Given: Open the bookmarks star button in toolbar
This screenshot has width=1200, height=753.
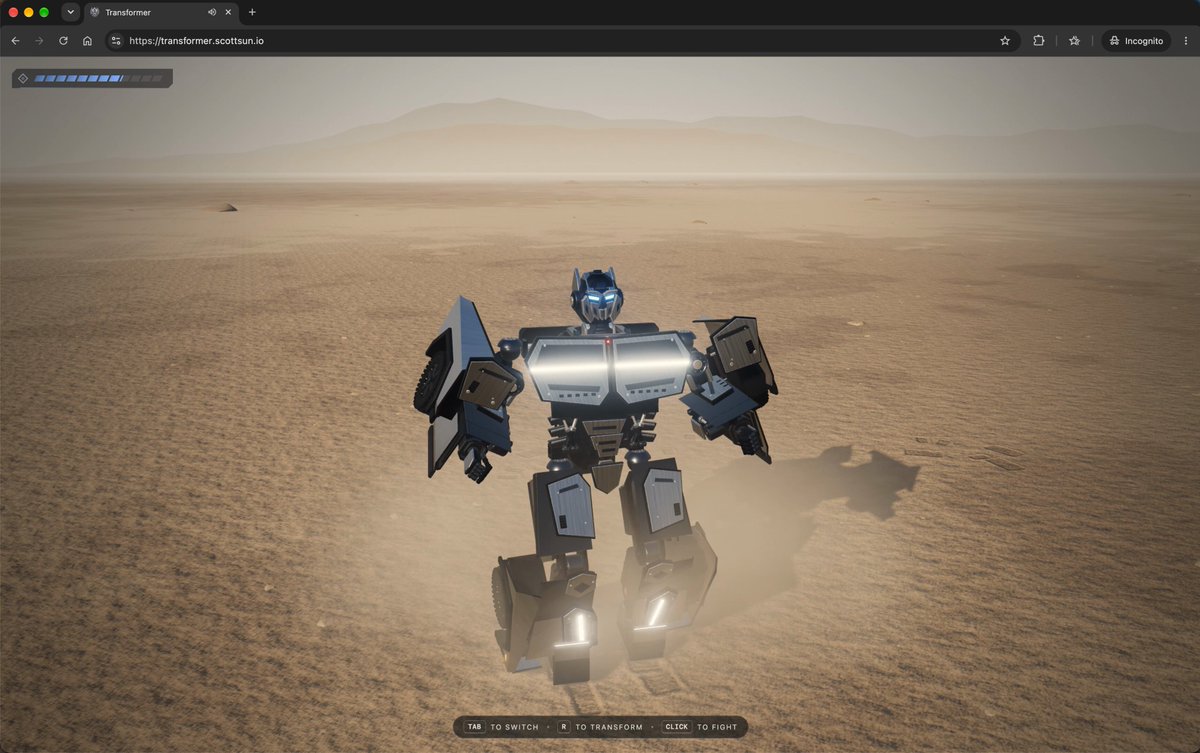Looking at the screenshot, I should [x=1074, y=41].
